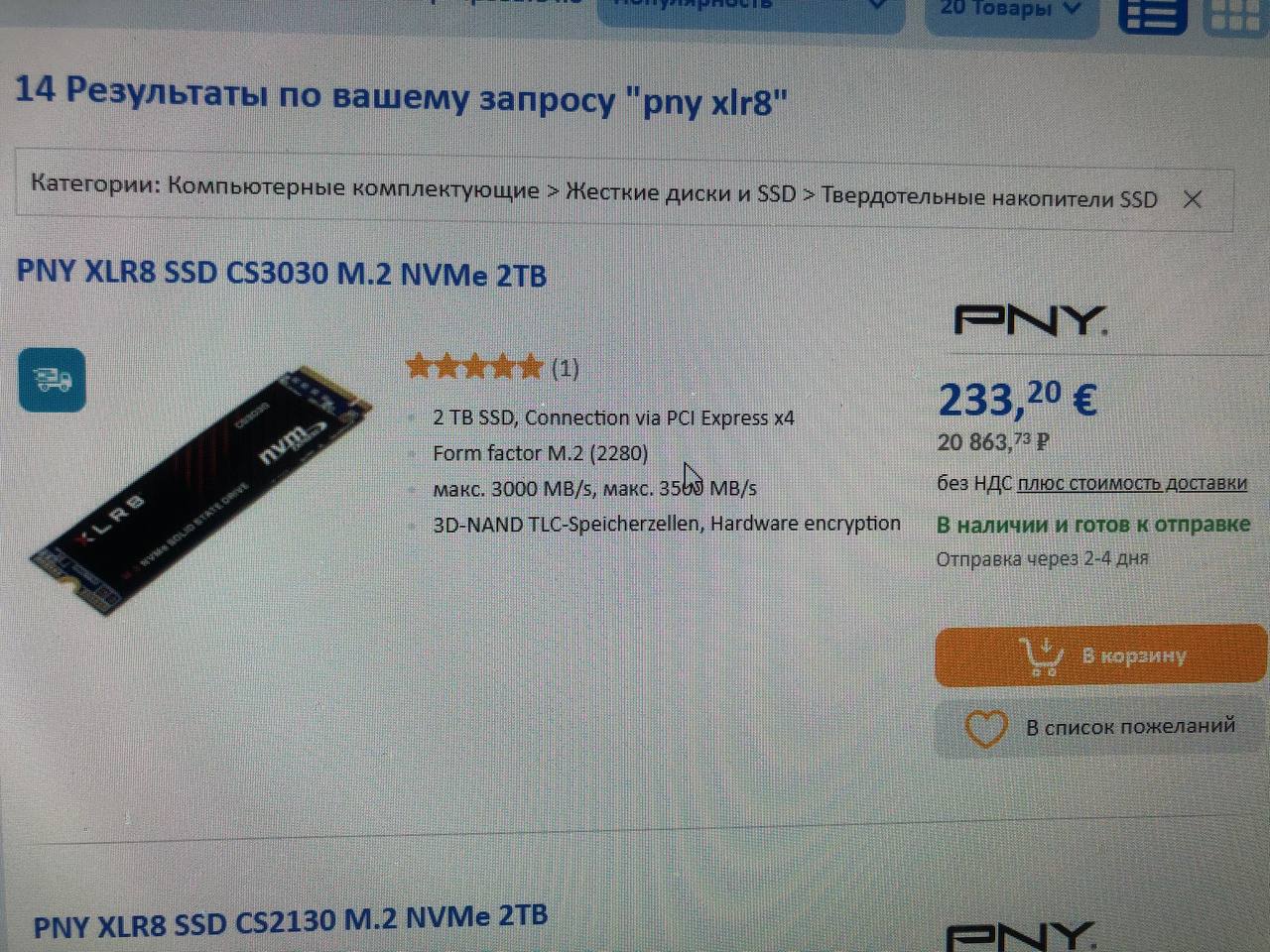Click the PNY brand logo

[x=1031, y=320]
